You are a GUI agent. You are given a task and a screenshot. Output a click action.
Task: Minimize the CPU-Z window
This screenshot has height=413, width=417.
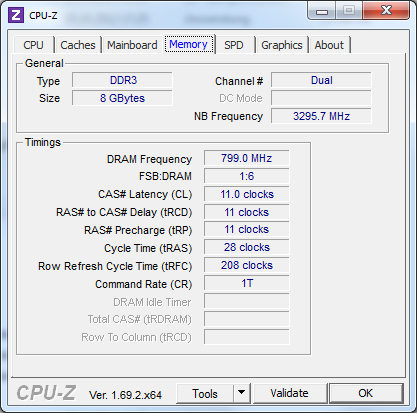click(322, 12)
